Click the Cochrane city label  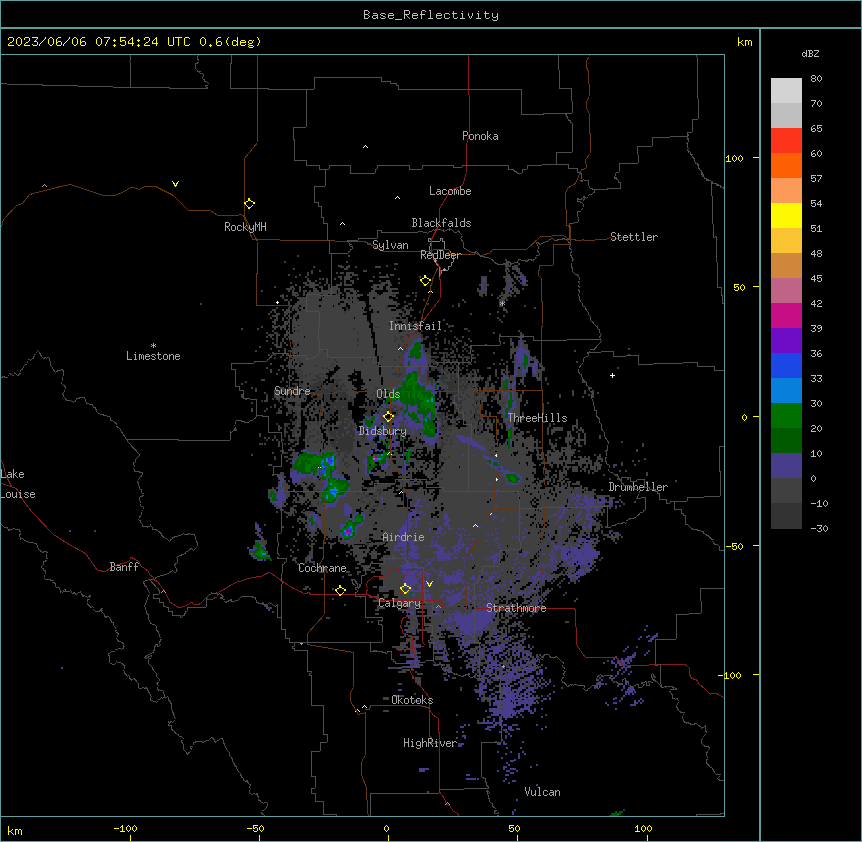pyautogui.click(x=322, y=568)
